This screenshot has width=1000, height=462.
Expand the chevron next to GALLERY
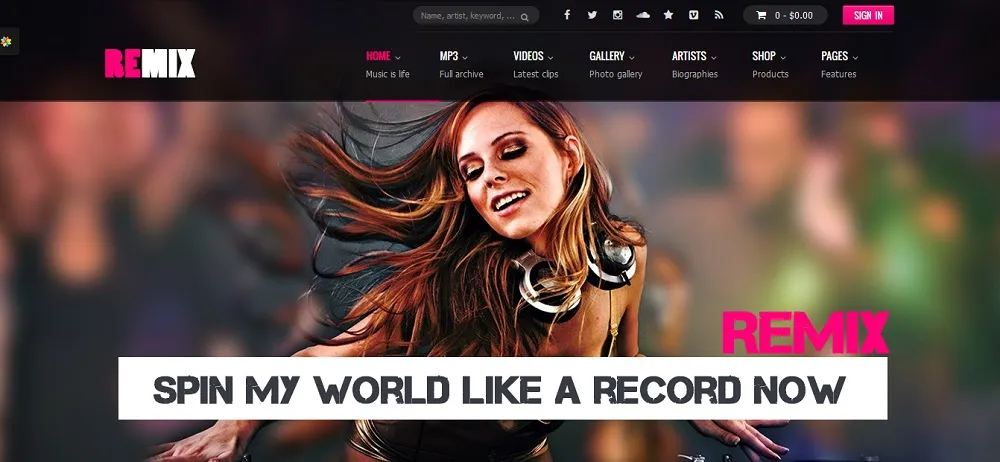(x=631, y=57)
